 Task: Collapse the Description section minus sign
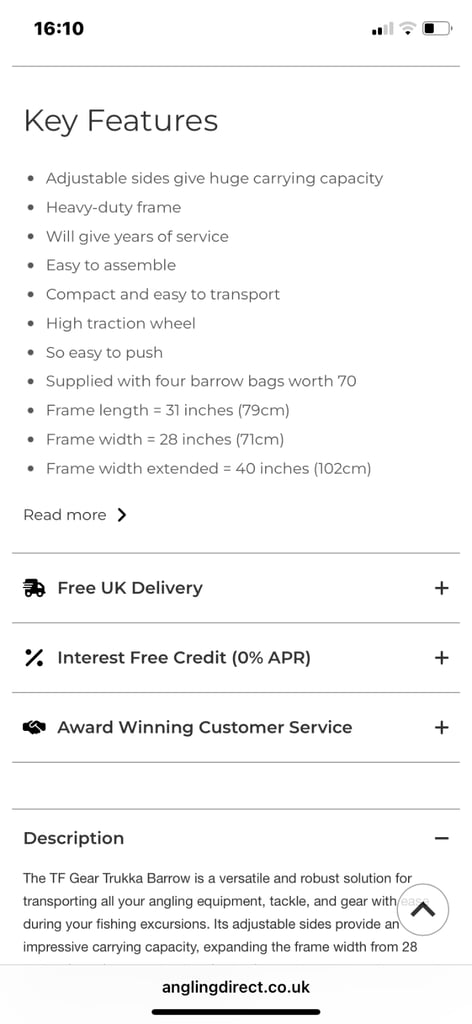(x=442, y=839)
